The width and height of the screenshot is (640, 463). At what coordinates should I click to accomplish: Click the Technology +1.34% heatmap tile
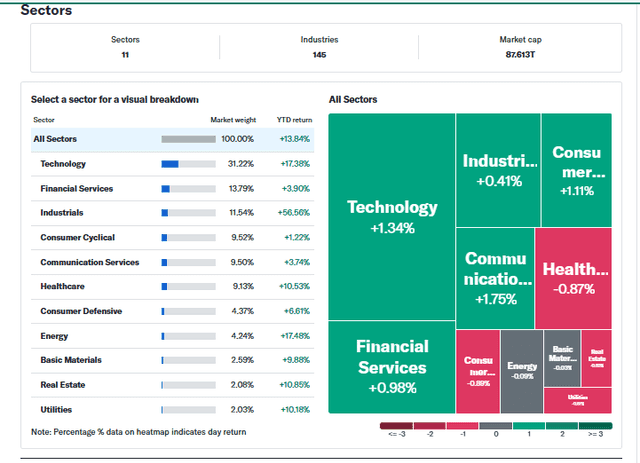[x=392, y=217]
